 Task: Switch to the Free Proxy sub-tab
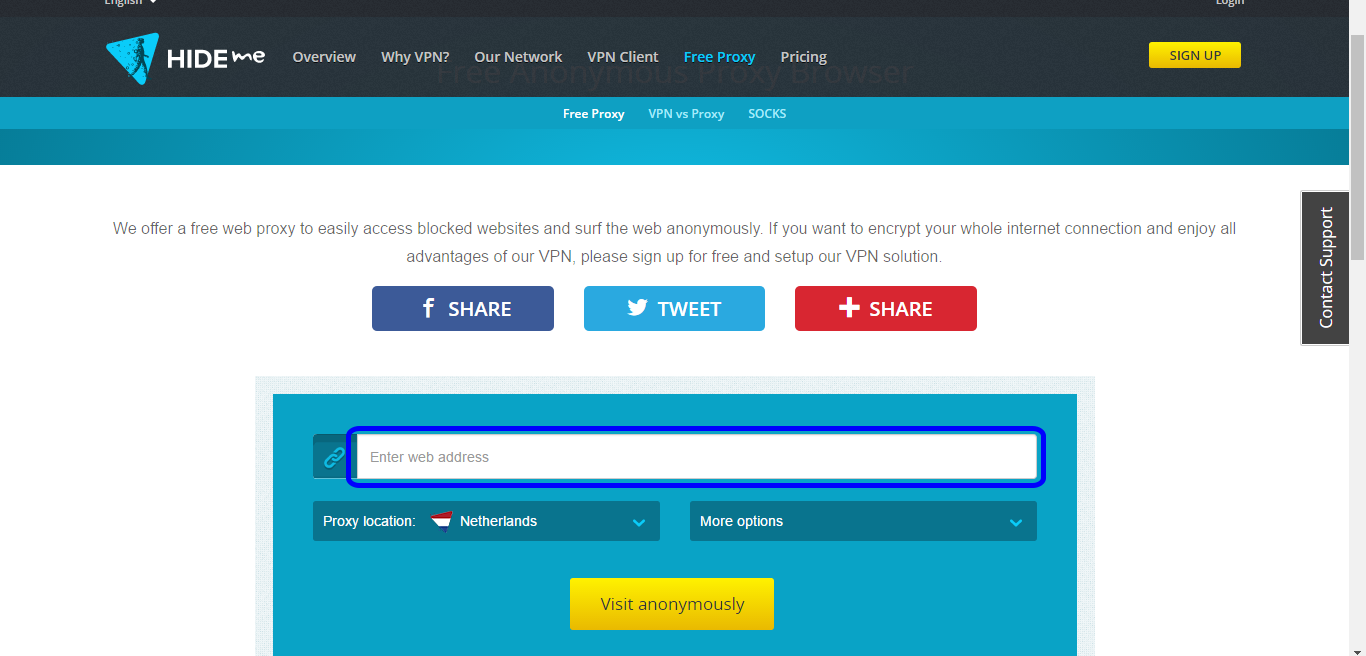click(x=594, y=114)
